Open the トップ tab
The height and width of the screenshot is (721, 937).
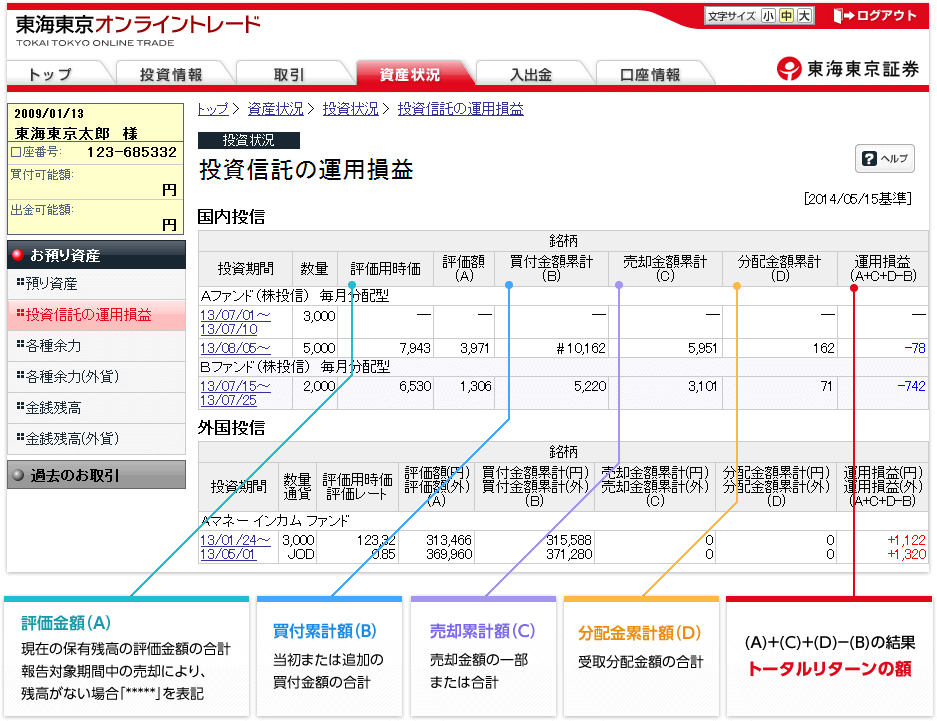click(x=54, y=74)
